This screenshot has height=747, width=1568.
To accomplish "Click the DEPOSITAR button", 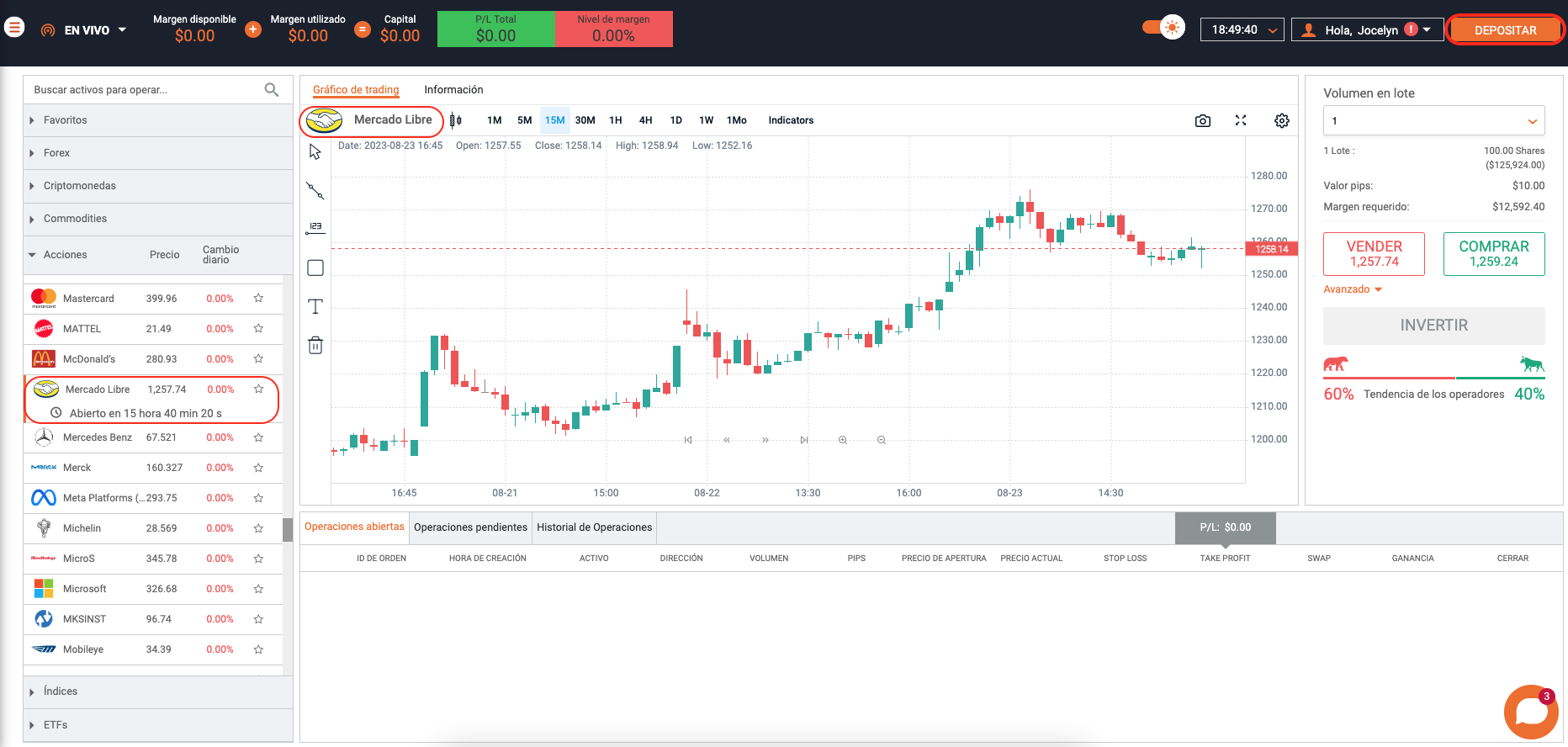I will 1505,30.
